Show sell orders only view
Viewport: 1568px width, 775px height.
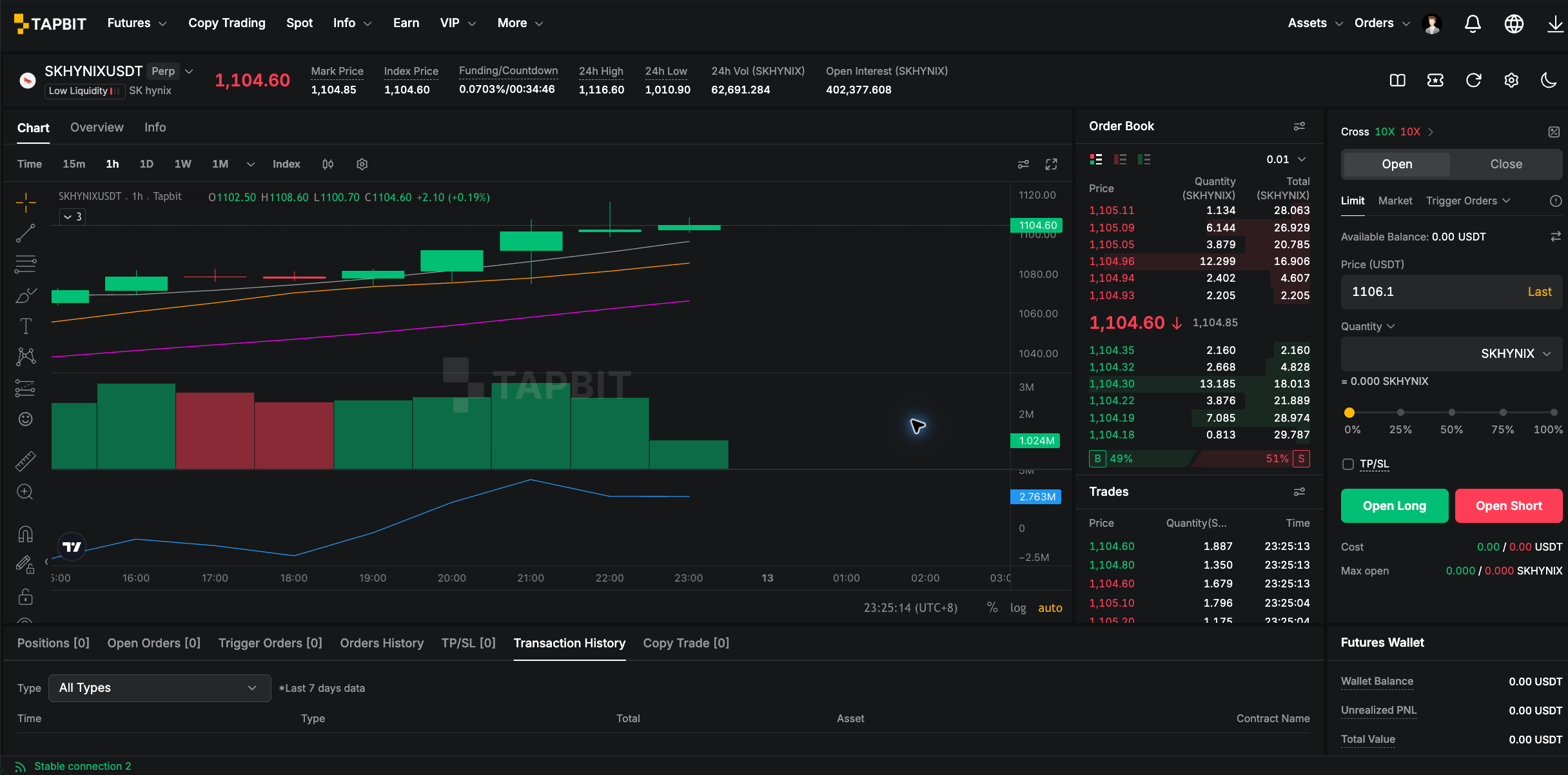1121,159
